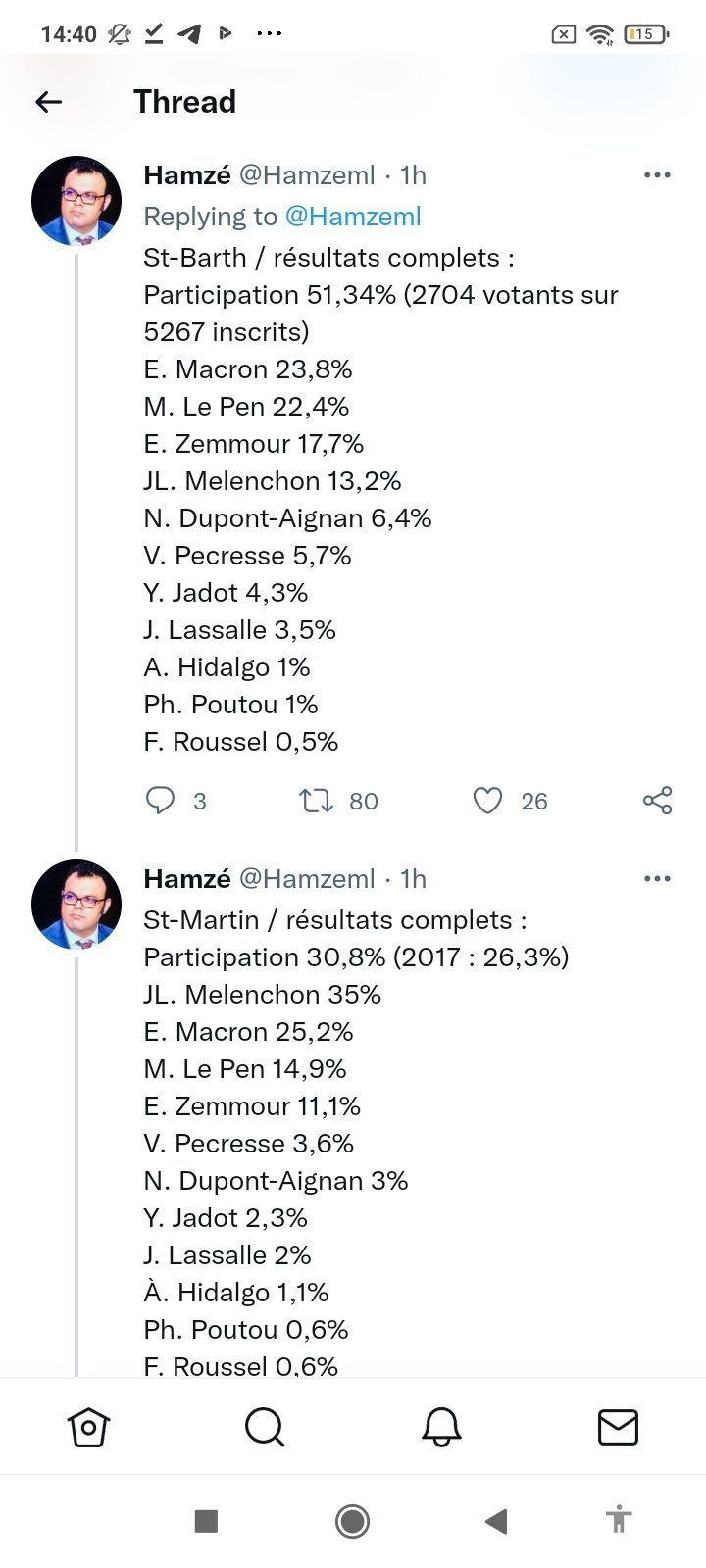Open Messages envelope tab
This screenshot has width=706, height=1568.
[x=618, y=1427]
